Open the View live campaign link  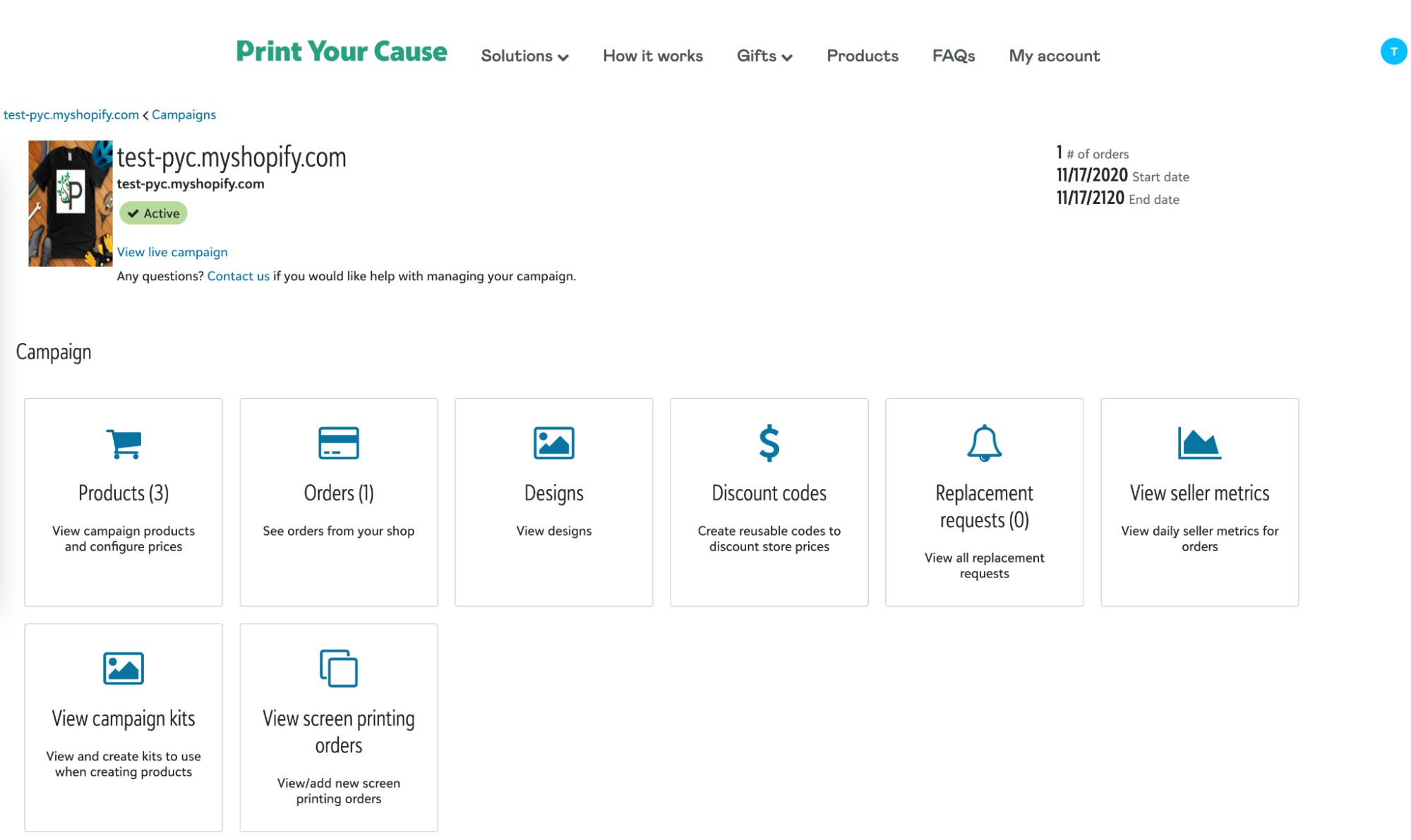point(172,252)
